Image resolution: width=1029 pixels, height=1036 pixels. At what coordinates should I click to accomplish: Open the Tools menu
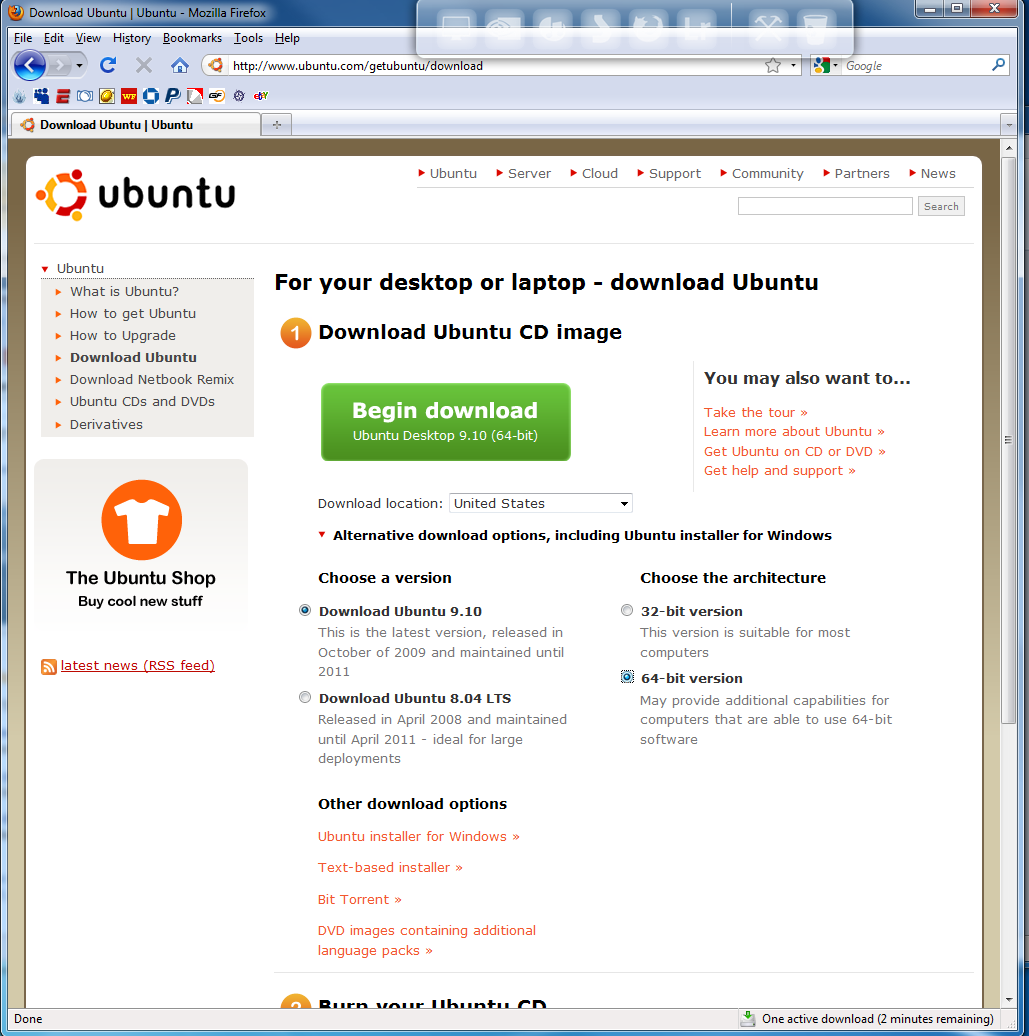(x=248, y=38)
